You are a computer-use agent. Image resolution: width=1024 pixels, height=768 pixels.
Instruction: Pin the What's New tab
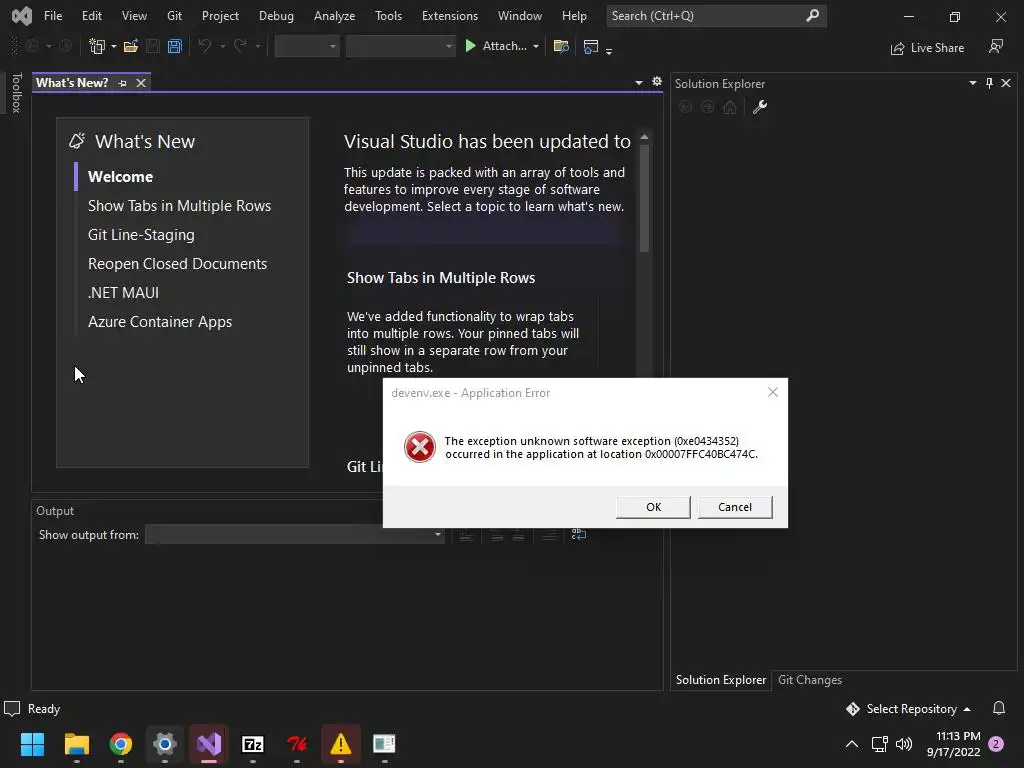pyautogui.click(x=122, y=83)
